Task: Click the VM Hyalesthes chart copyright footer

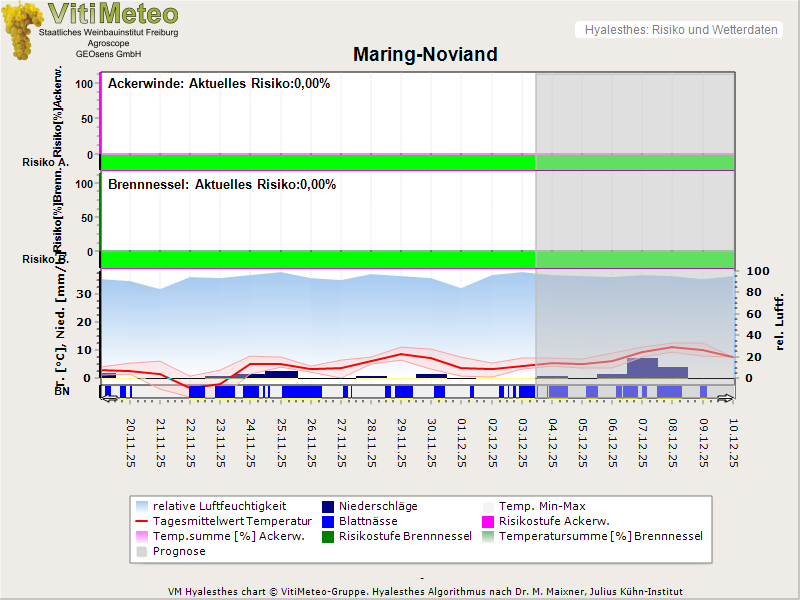Action: pos(425,592)
